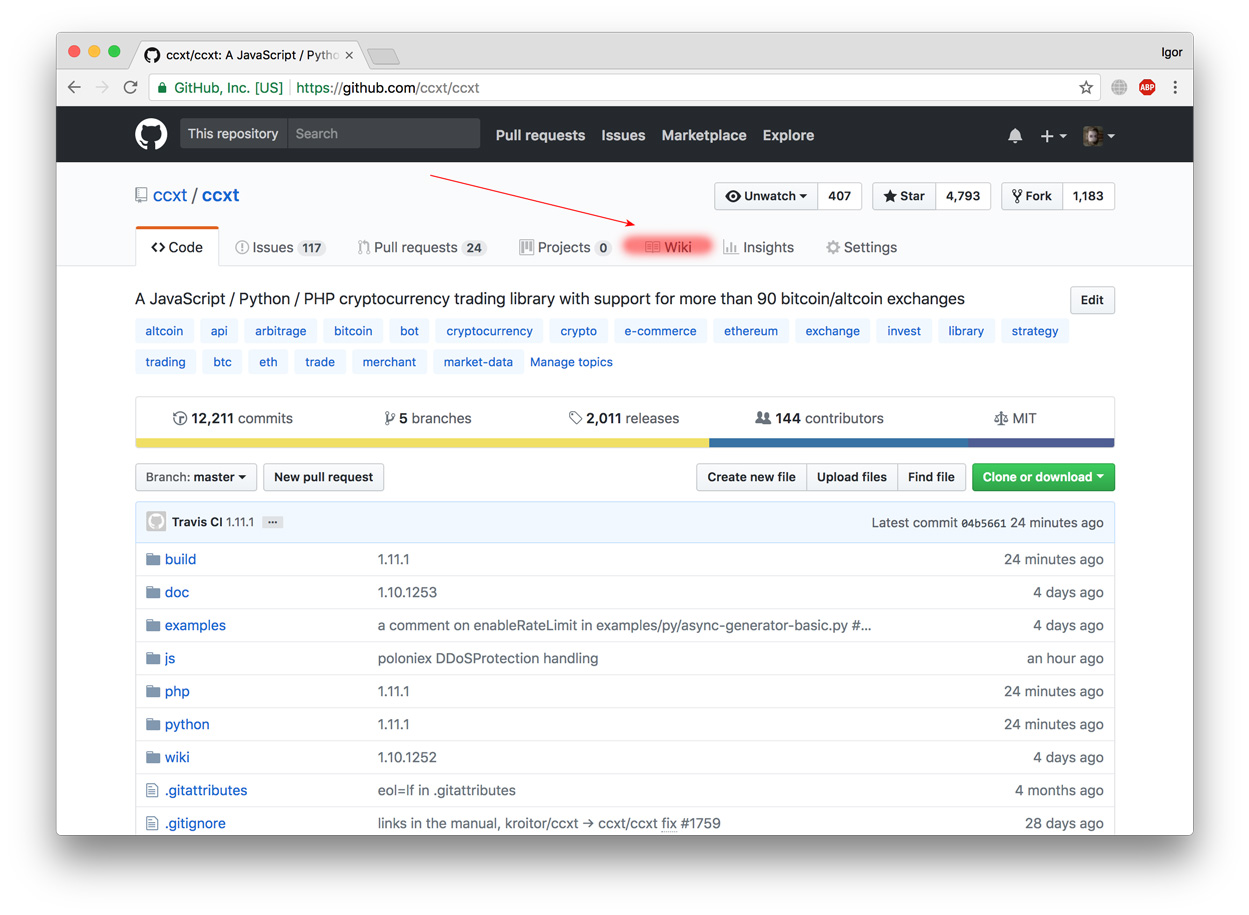Screen dimensions: 1249x915
Task: Open the plus create-new menu
Action: click(x=1053, y=135)
